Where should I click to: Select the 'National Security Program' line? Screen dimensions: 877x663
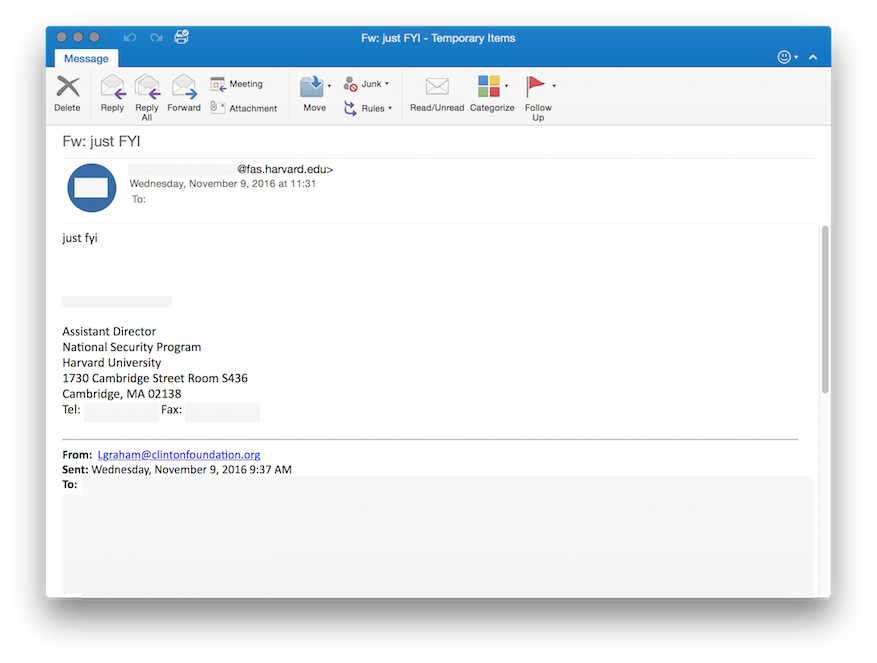point(131,347)
